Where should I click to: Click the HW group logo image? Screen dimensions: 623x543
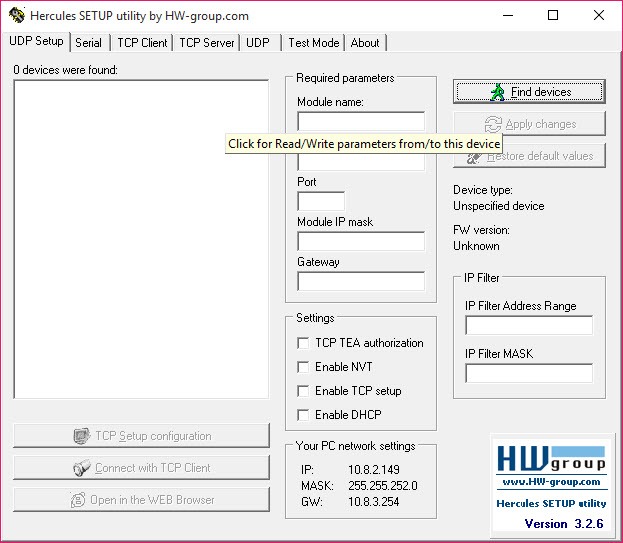[551, 459]
